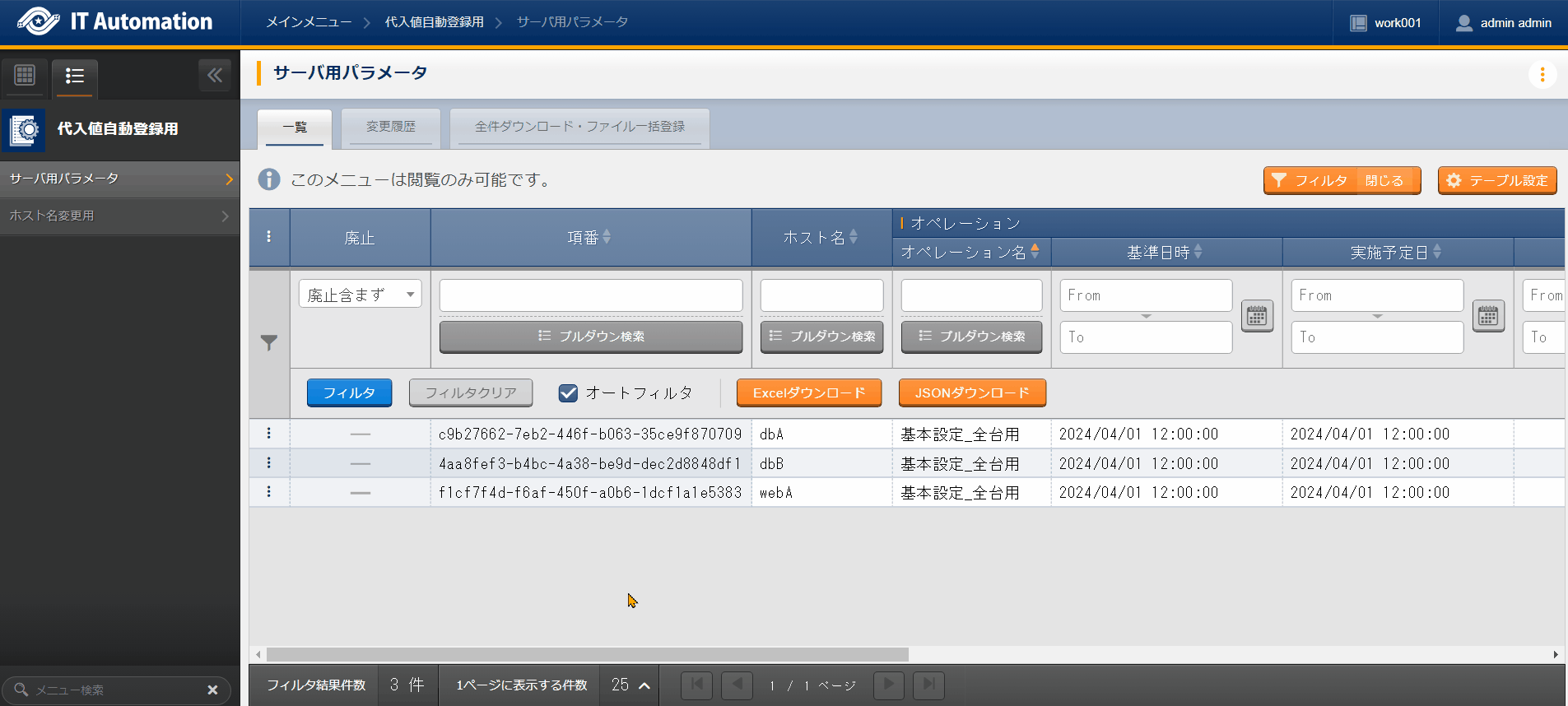Screen dimensions: 1568x706
Task: Switch sidebar to grid view icon
Action: (x=25, y=76)
